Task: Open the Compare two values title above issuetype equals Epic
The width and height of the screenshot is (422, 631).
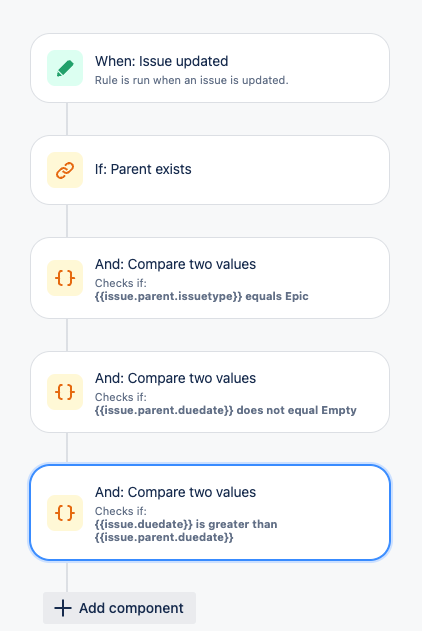Action: [x=175, y=264]
